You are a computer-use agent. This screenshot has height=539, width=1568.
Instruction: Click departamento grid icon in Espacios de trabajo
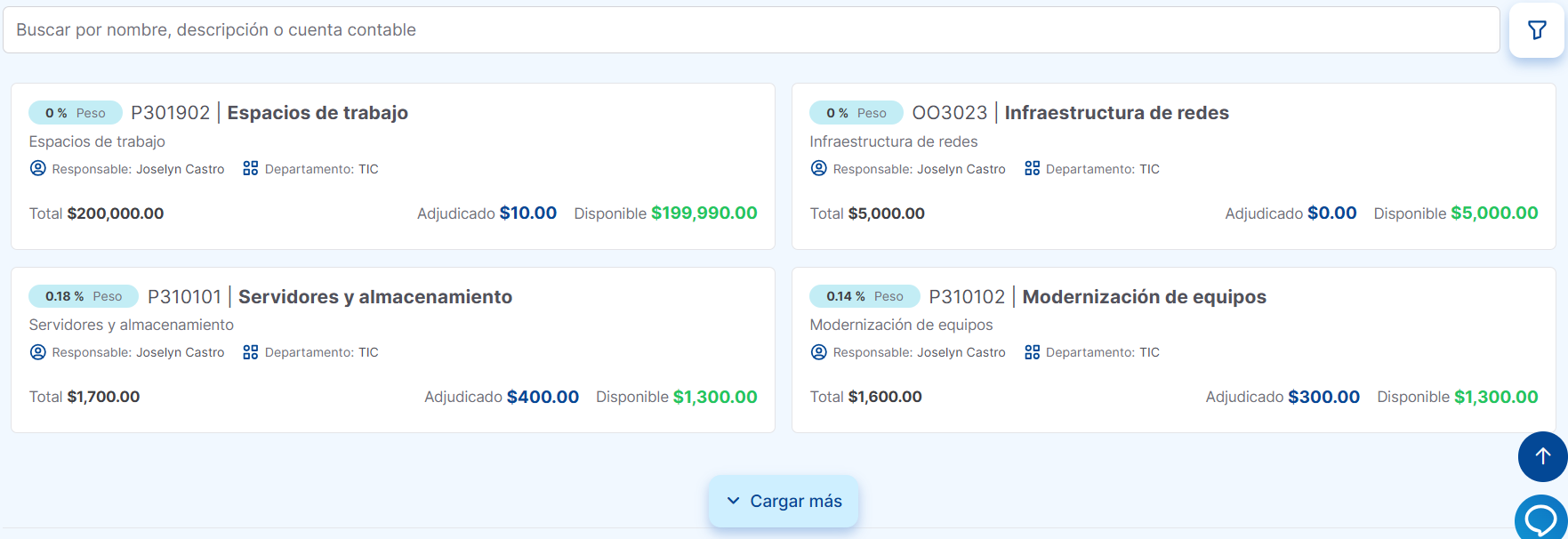(x=251, y=168)
